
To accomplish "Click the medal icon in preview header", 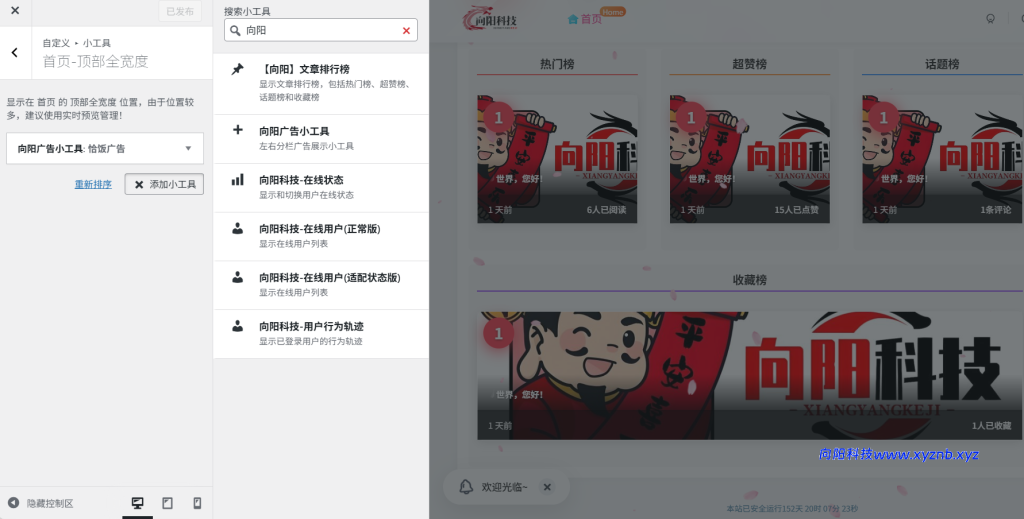I will [x=991, y=19].
